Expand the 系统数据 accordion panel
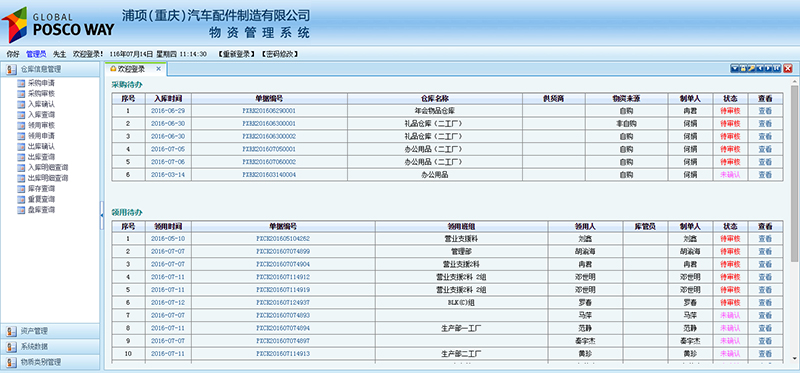 [50, 346]
